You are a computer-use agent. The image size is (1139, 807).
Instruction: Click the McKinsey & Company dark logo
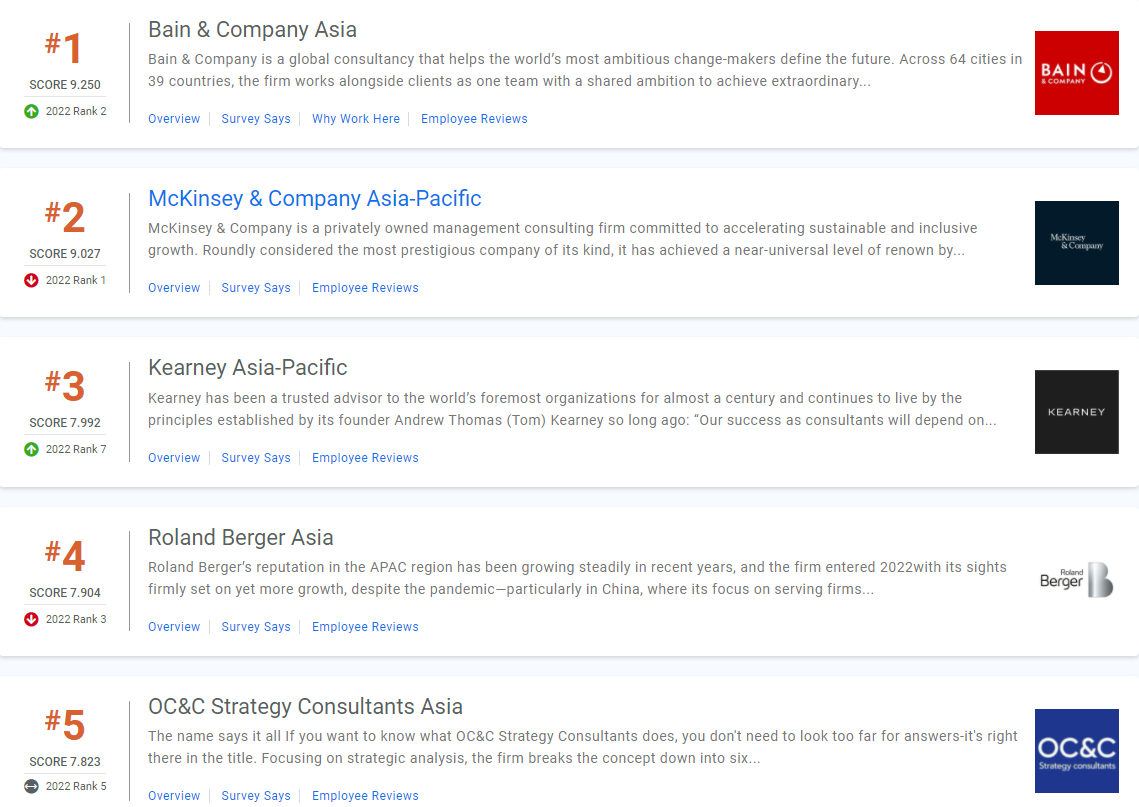(x=1077, y=243)
